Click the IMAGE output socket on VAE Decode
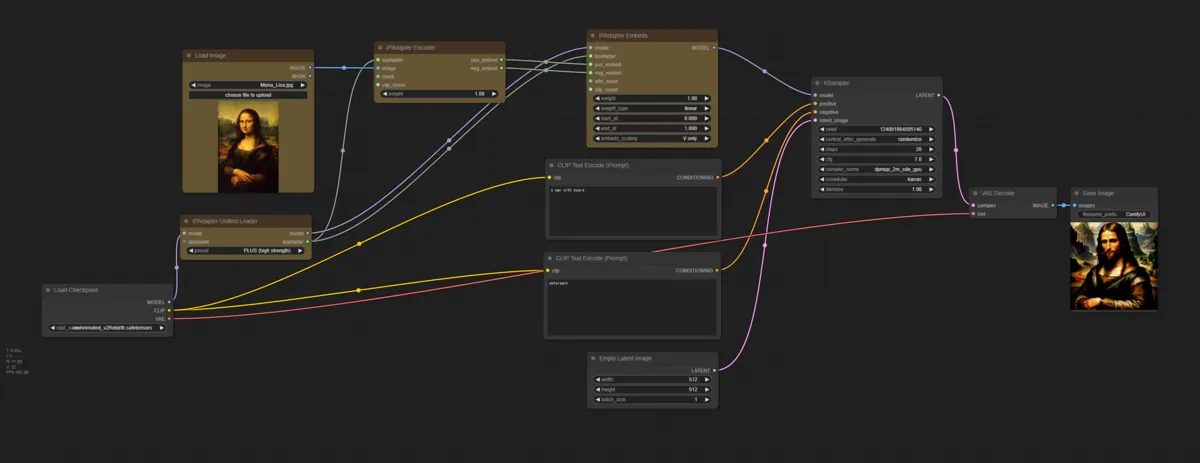The height and width of the screenshot is (463, 1200). [x=1052, y=205]
